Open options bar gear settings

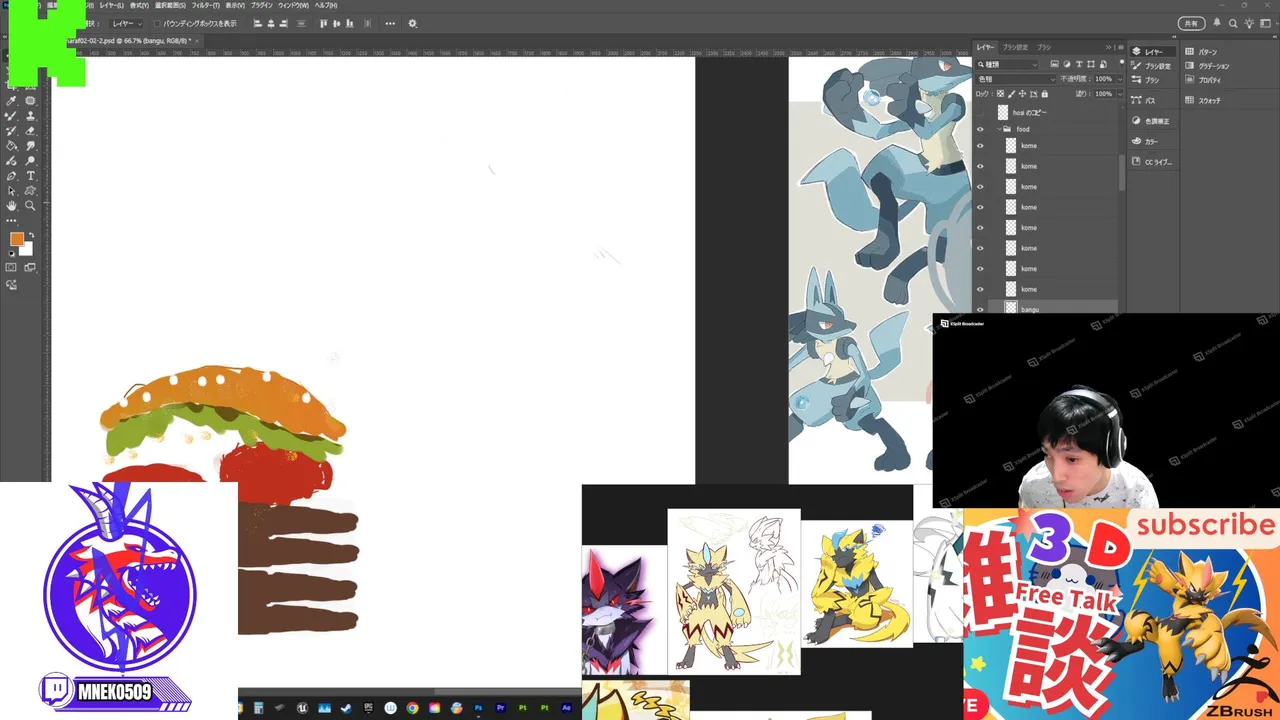pos(413,24)
